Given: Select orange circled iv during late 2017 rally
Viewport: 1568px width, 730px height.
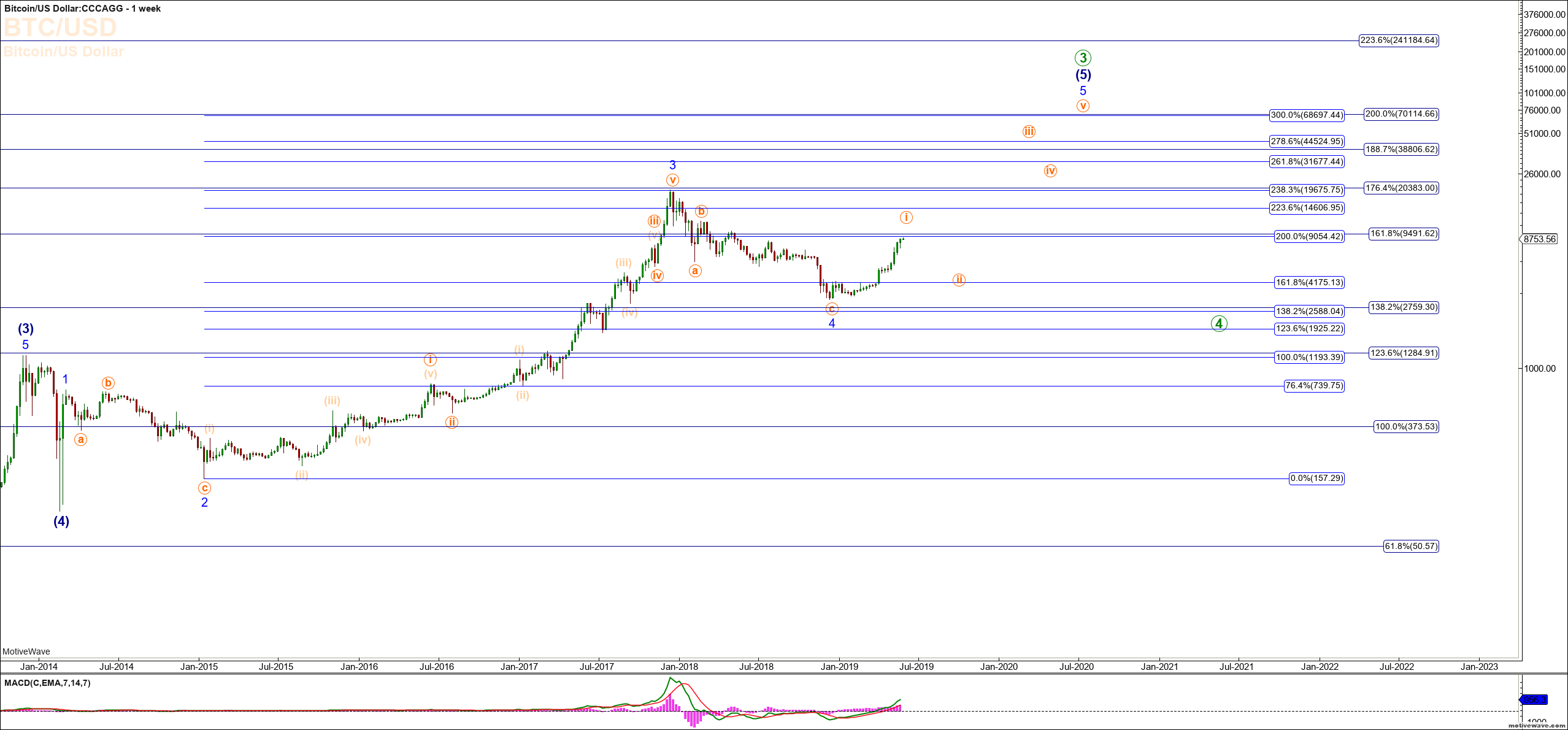Looking at the screenshot, I should point(657,275).
